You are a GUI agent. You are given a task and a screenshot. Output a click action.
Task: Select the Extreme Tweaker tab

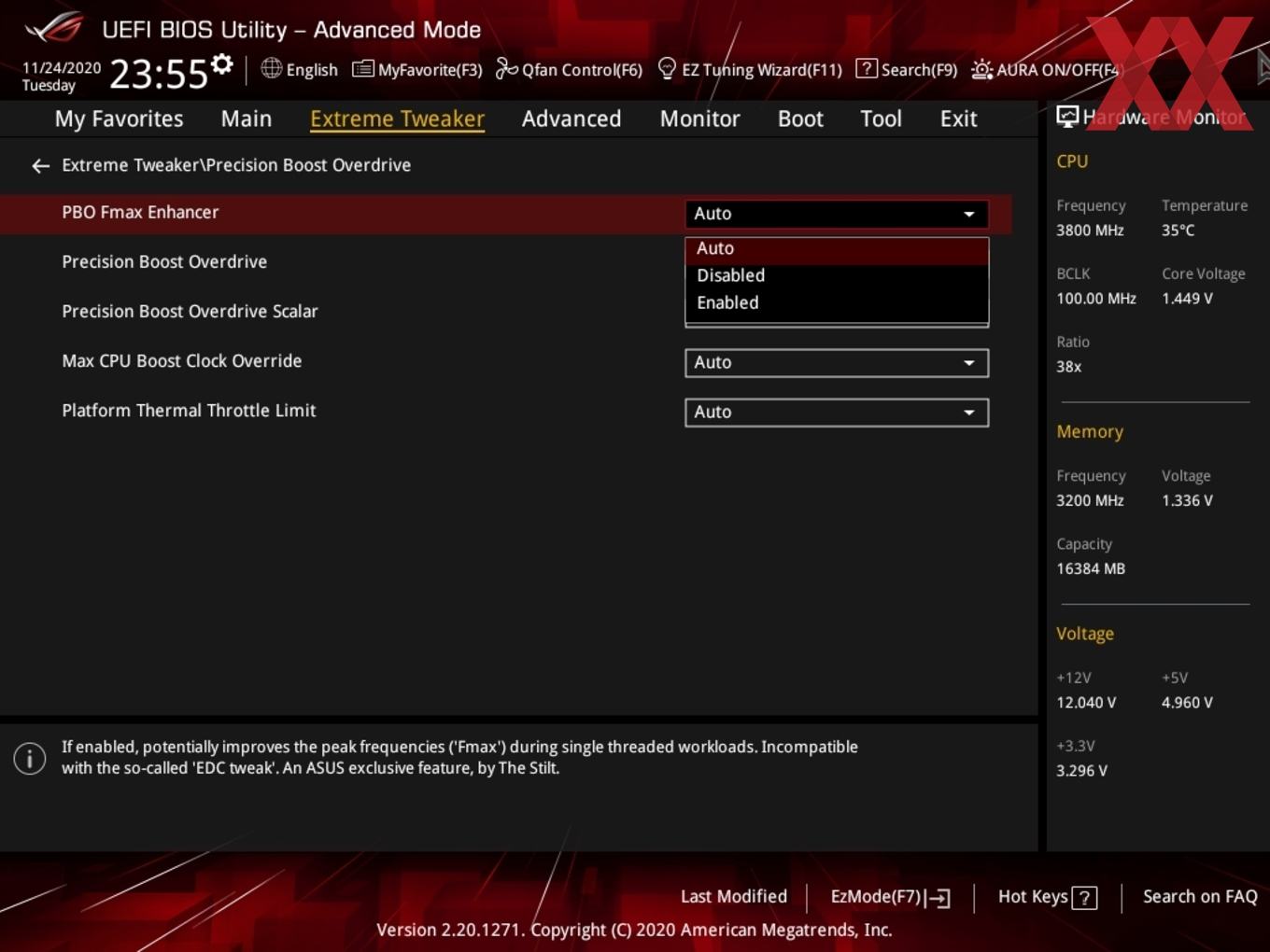tap(397, 119)
